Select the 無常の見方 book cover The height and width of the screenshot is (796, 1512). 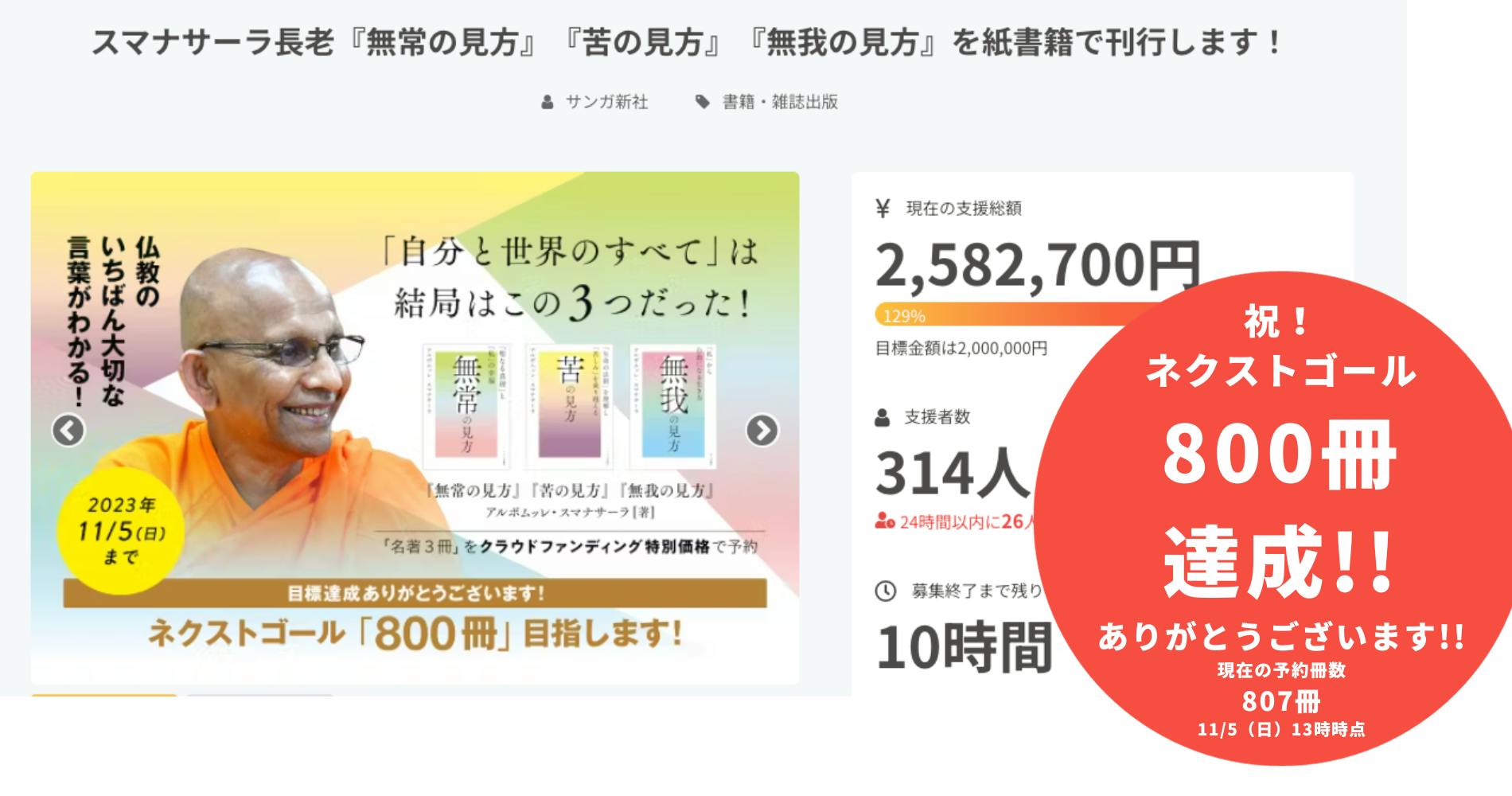[x=463, y=406]
